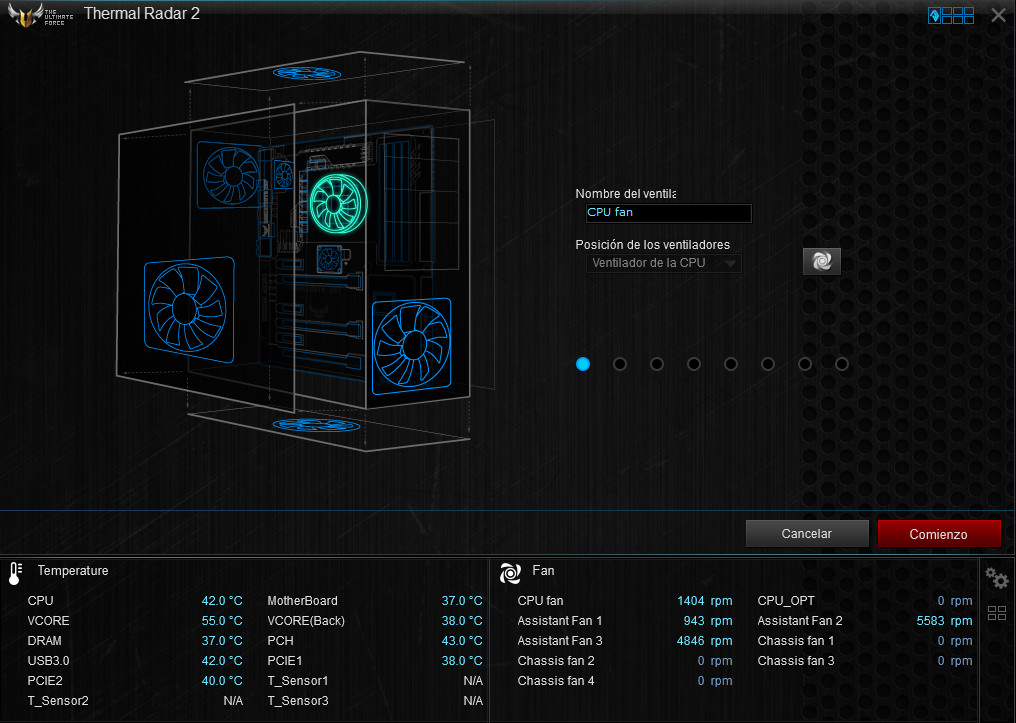
Task: Select the large rear fan in the upper case interior
Action: click(228, 175)
